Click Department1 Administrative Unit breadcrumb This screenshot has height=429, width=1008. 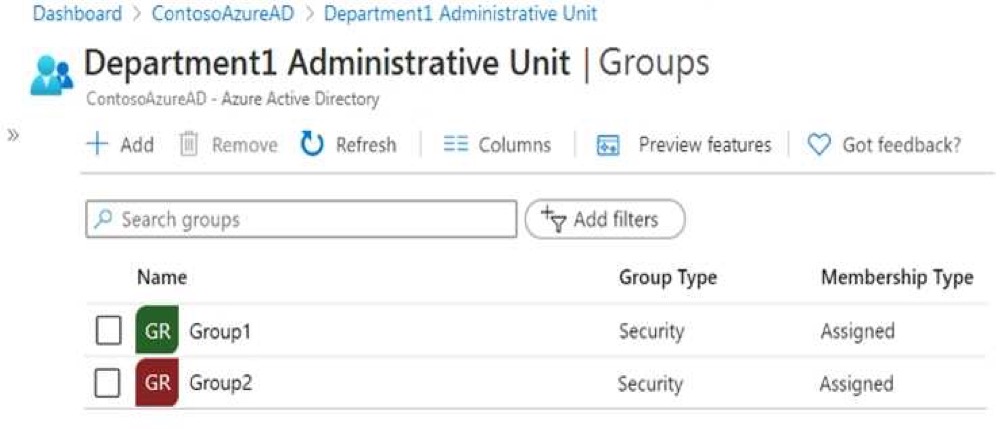coord(460,14)
